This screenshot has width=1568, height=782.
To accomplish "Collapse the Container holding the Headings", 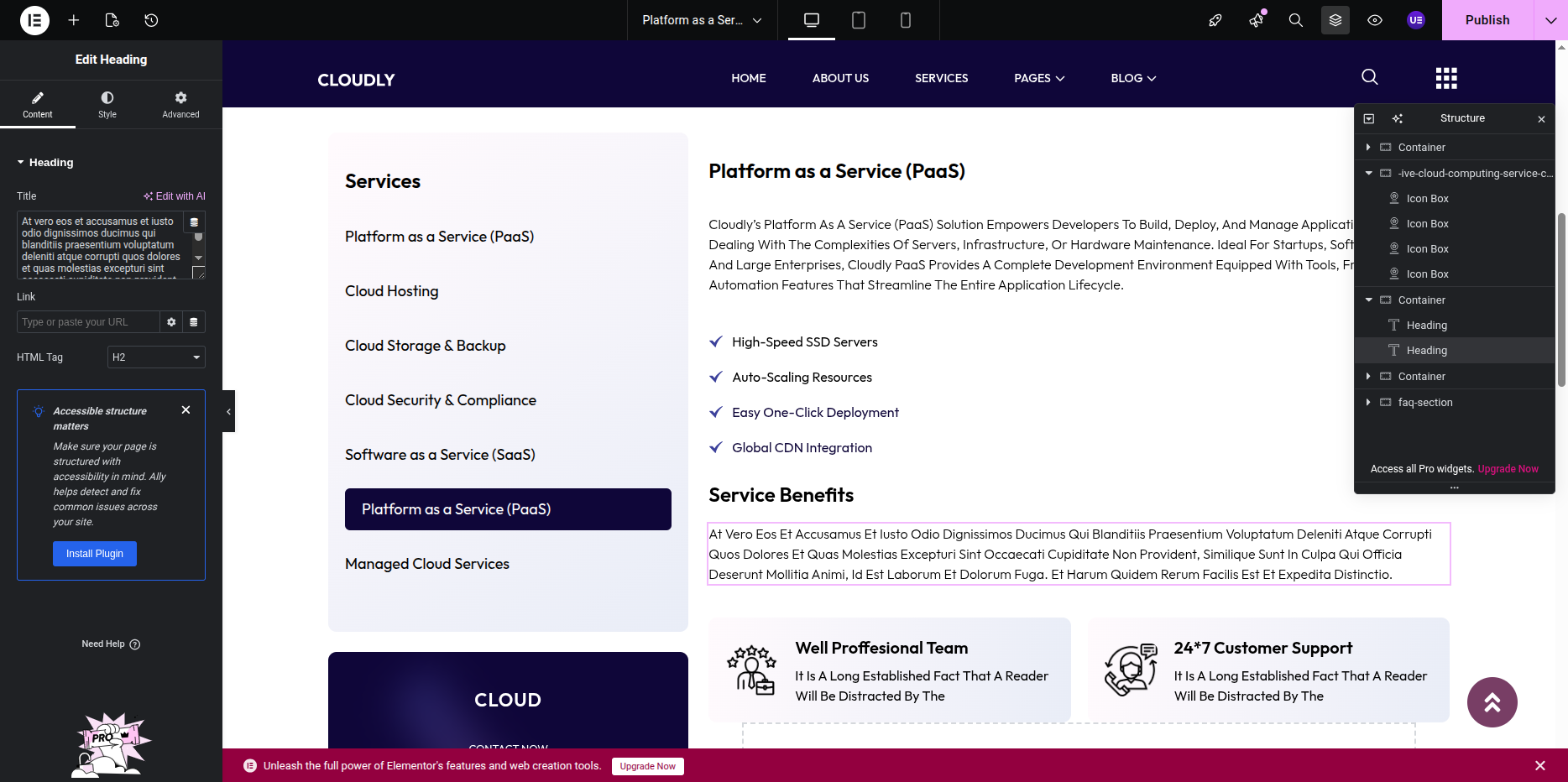I will tap(1368, 300).
